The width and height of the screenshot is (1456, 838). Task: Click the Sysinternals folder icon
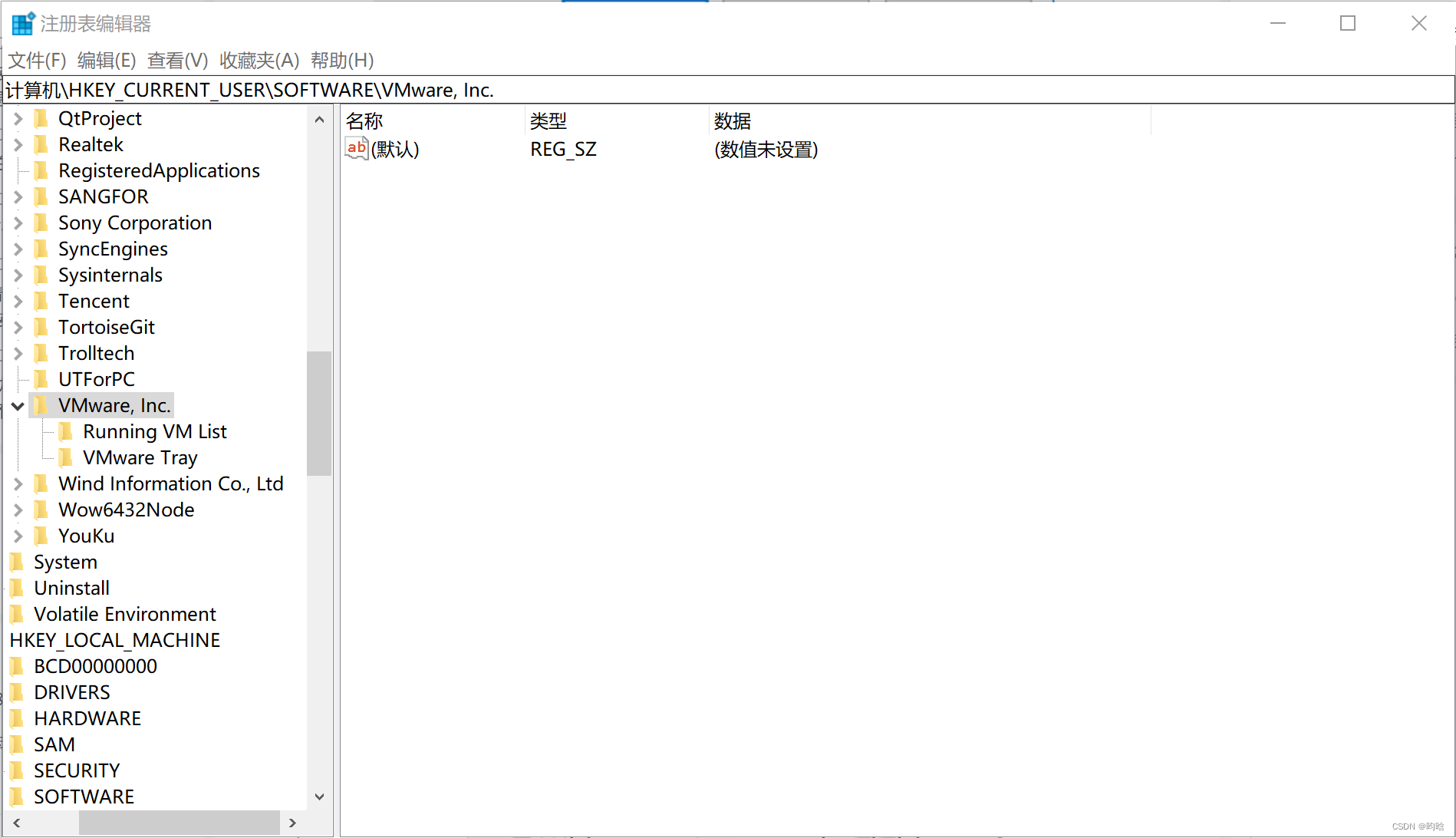[x=42, y=275]
